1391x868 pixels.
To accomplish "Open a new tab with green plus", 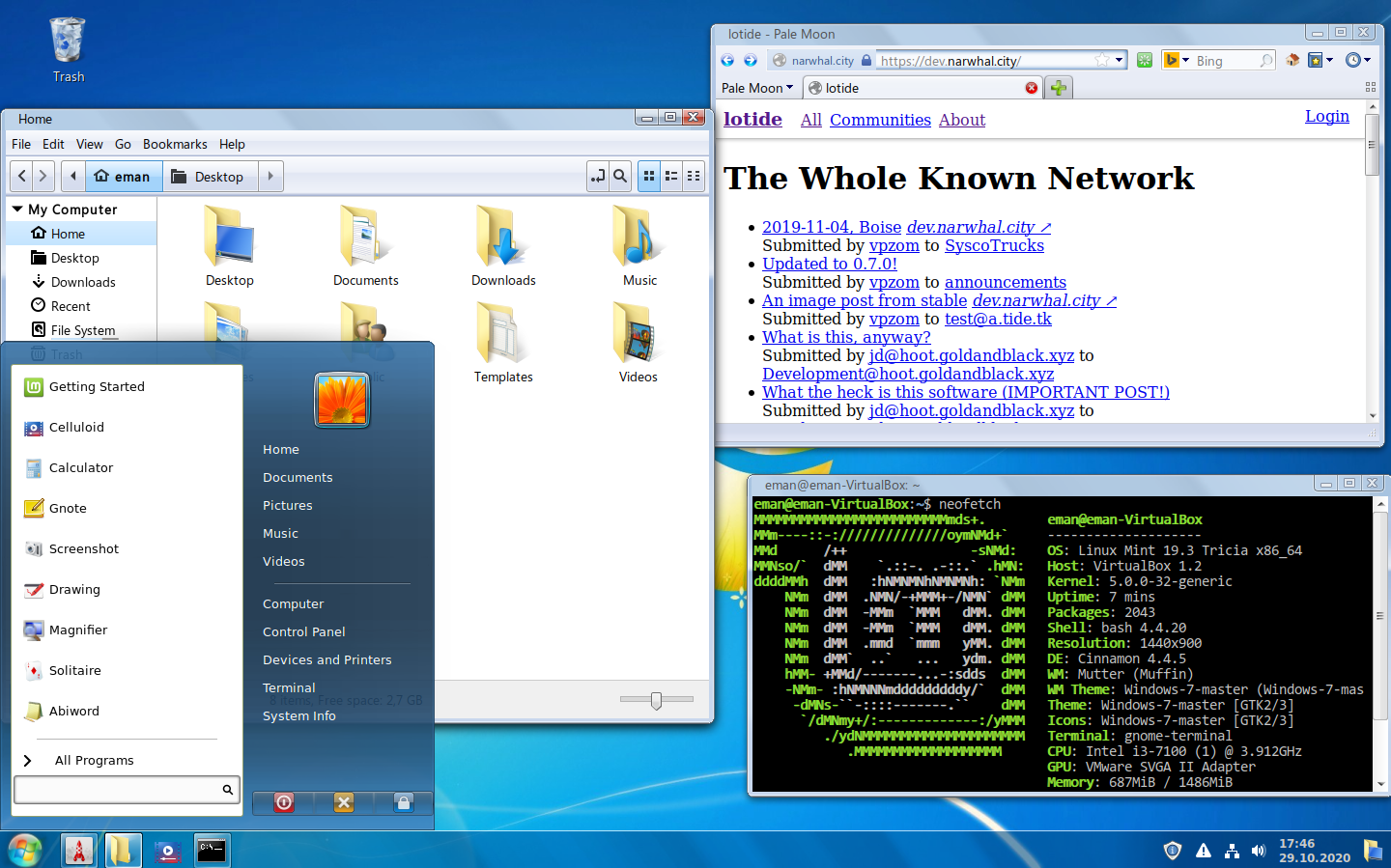I will point(1059,88).
